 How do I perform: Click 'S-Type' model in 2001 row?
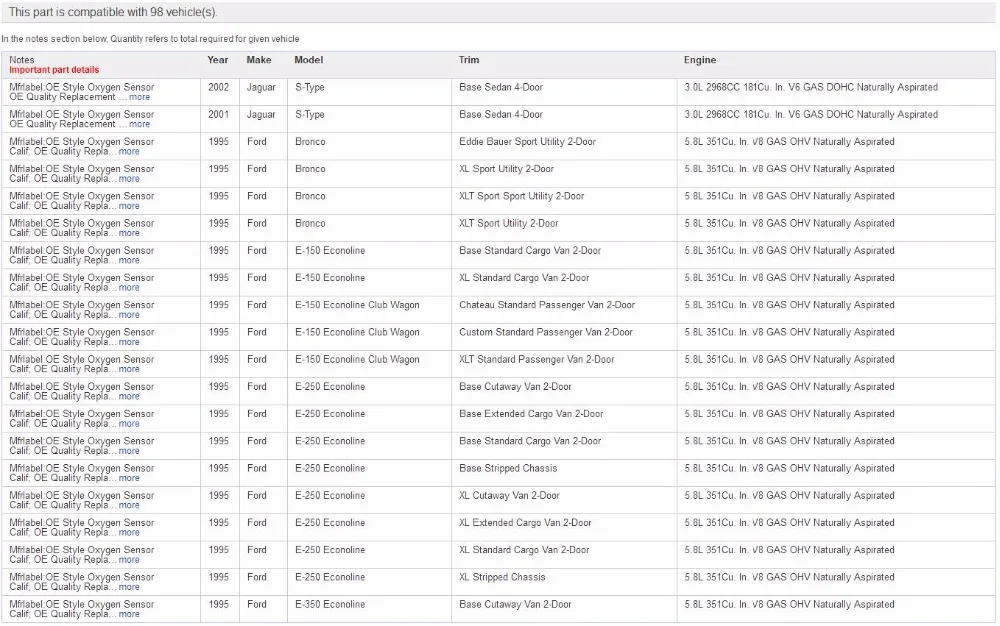tap(310, 115)
